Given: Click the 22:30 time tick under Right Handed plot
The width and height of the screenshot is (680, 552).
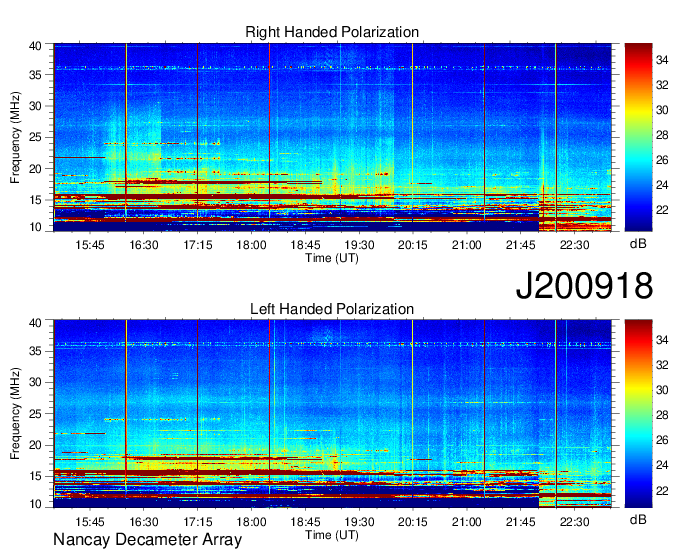Looking at the screenshot, I should coord(574,245).
